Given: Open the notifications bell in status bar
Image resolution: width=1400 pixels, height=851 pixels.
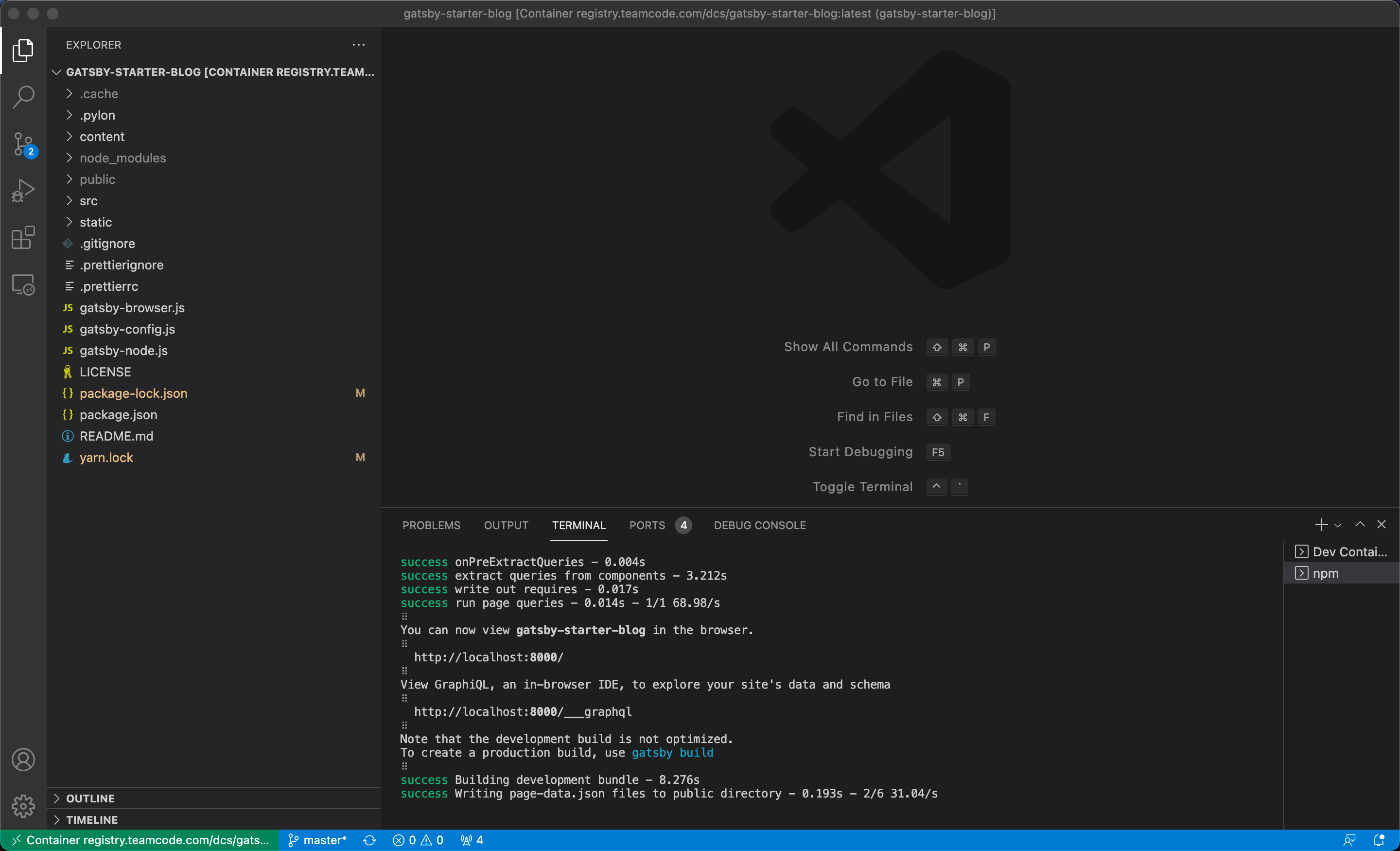Looking at the screenshot, I should click(1380, 840).
